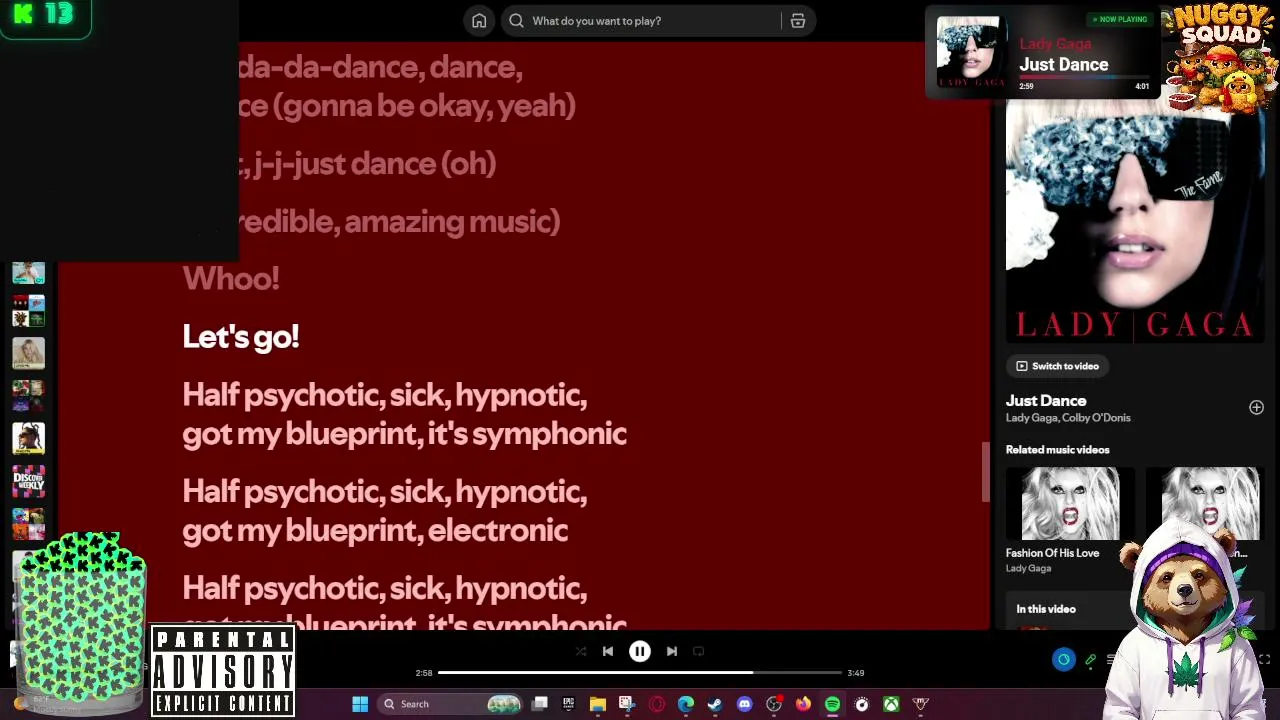This screenshot has height=720, width=1280.
Task: Launch Opera browser from the taskbar
Action: click(x=656, y=704)
